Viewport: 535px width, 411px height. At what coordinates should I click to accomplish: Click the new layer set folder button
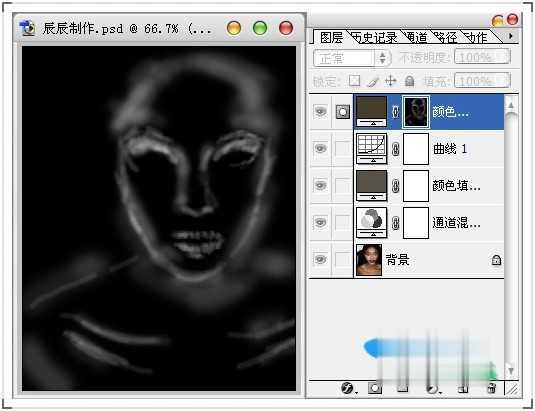(403, 388)
